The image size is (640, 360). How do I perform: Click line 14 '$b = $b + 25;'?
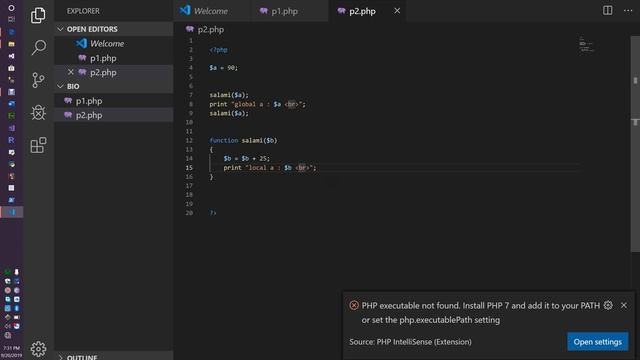tap(247, 158)
